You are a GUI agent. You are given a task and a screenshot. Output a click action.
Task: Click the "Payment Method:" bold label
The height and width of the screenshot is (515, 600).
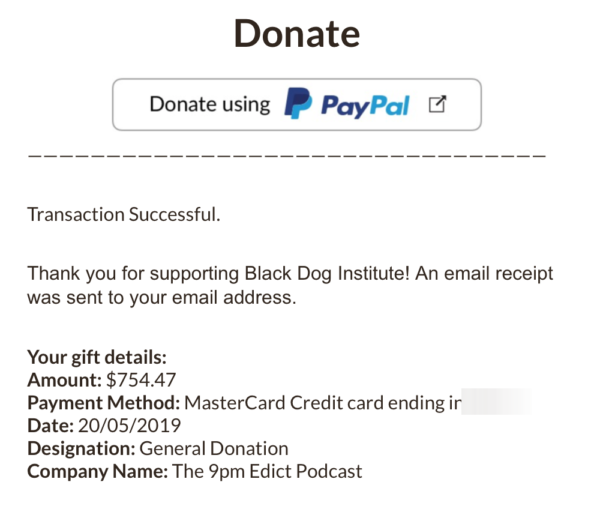tap(103, 403)
